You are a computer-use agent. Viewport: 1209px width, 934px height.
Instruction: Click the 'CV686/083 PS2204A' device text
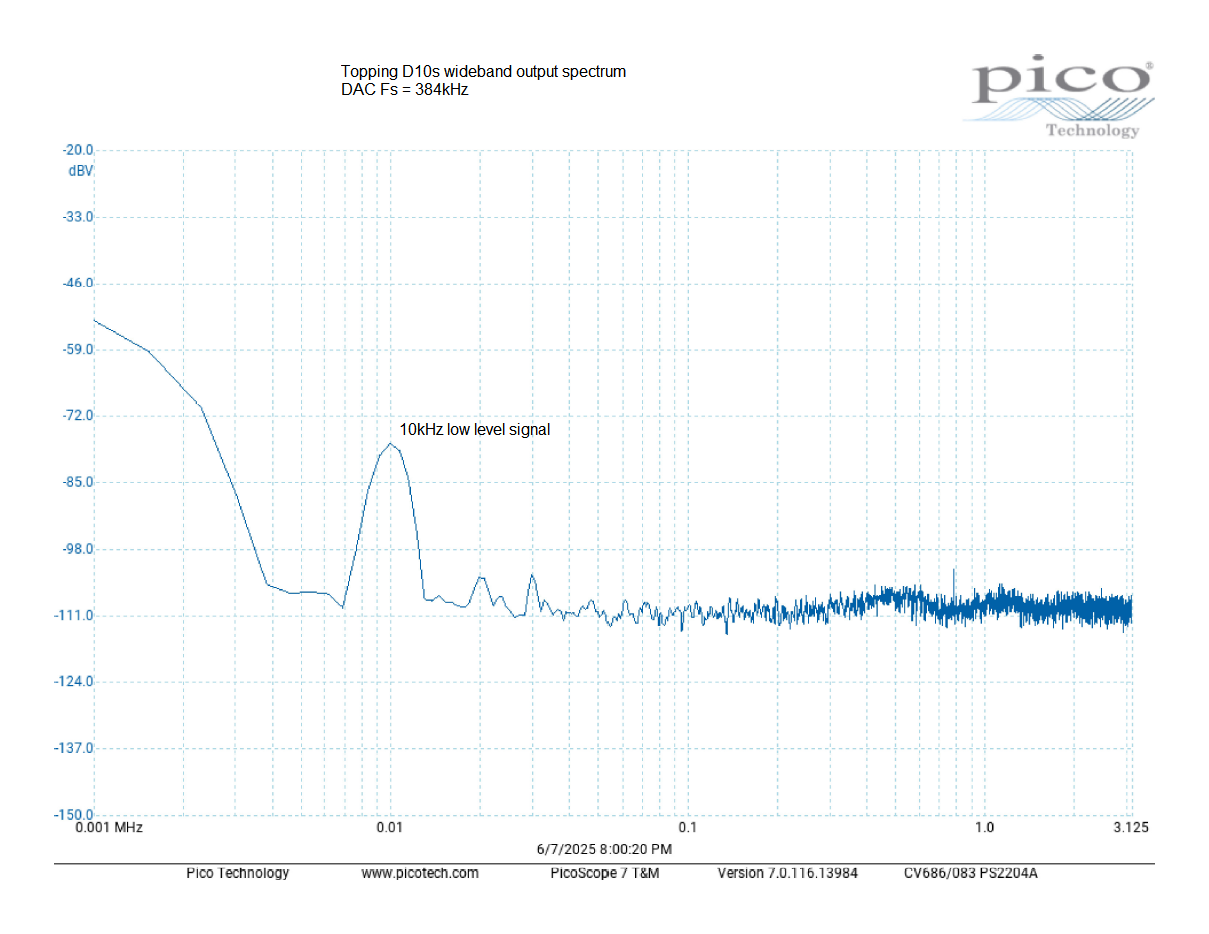[x=971, y=873]
